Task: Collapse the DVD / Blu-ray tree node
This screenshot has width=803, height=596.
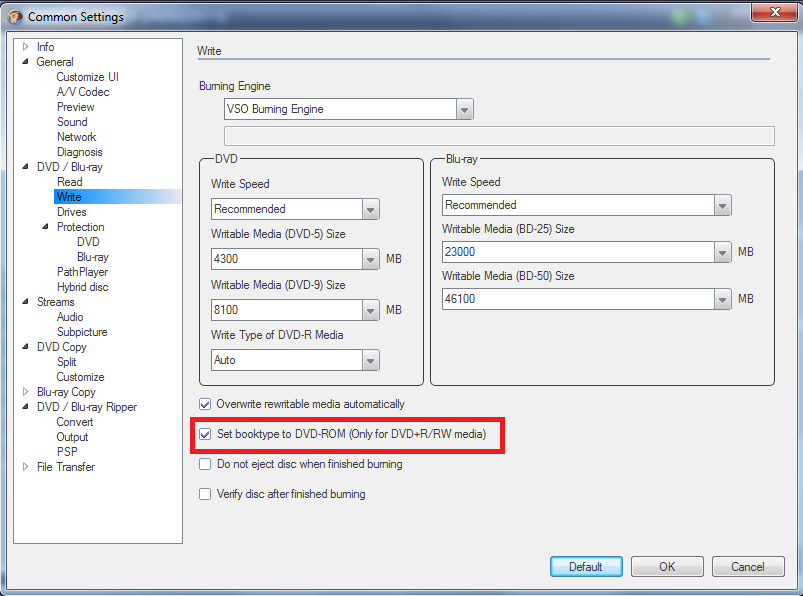Action: coord(25,166)
